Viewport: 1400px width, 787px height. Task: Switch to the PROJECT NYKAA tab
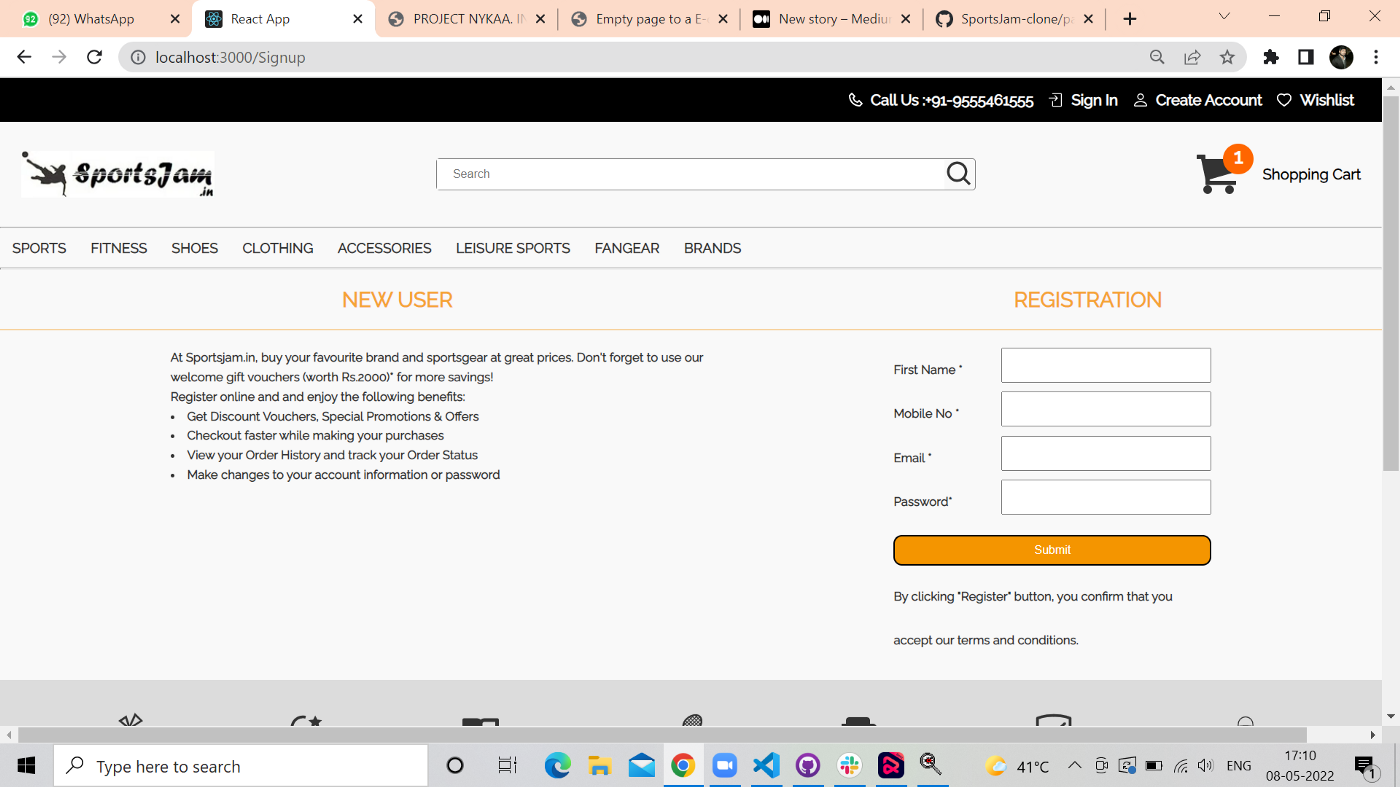click(465, 19)
